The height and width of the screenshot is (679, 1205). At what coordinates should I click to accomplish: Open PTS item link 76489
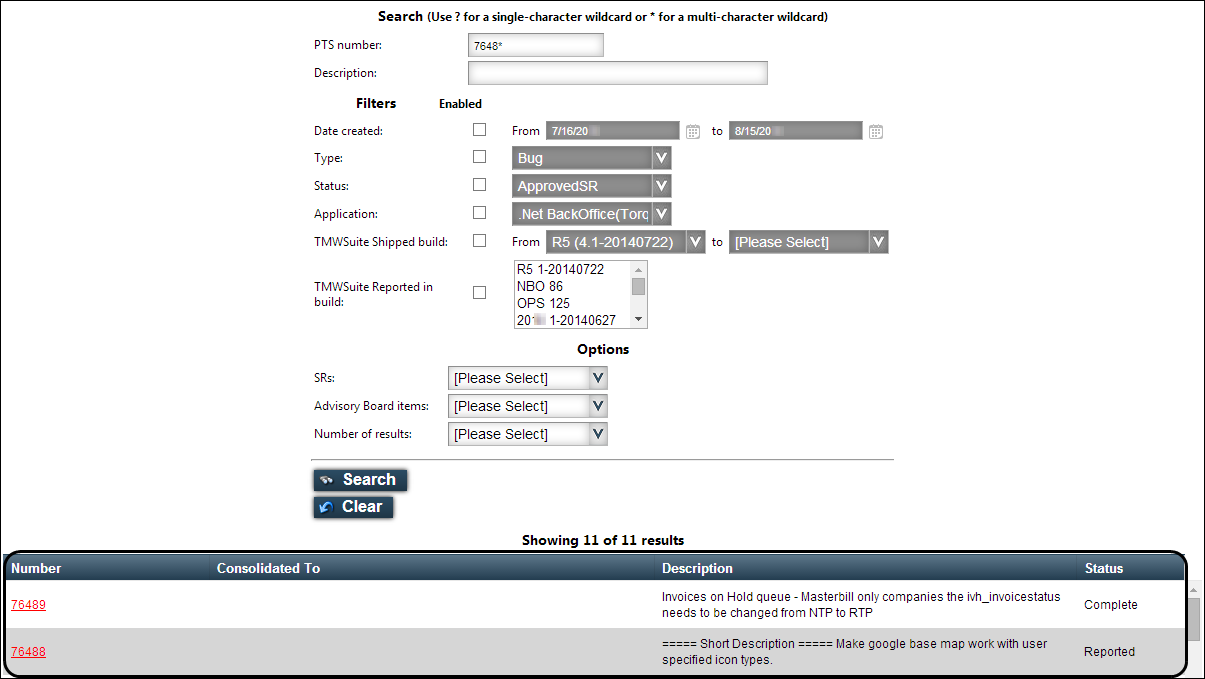tap(28, 605)
